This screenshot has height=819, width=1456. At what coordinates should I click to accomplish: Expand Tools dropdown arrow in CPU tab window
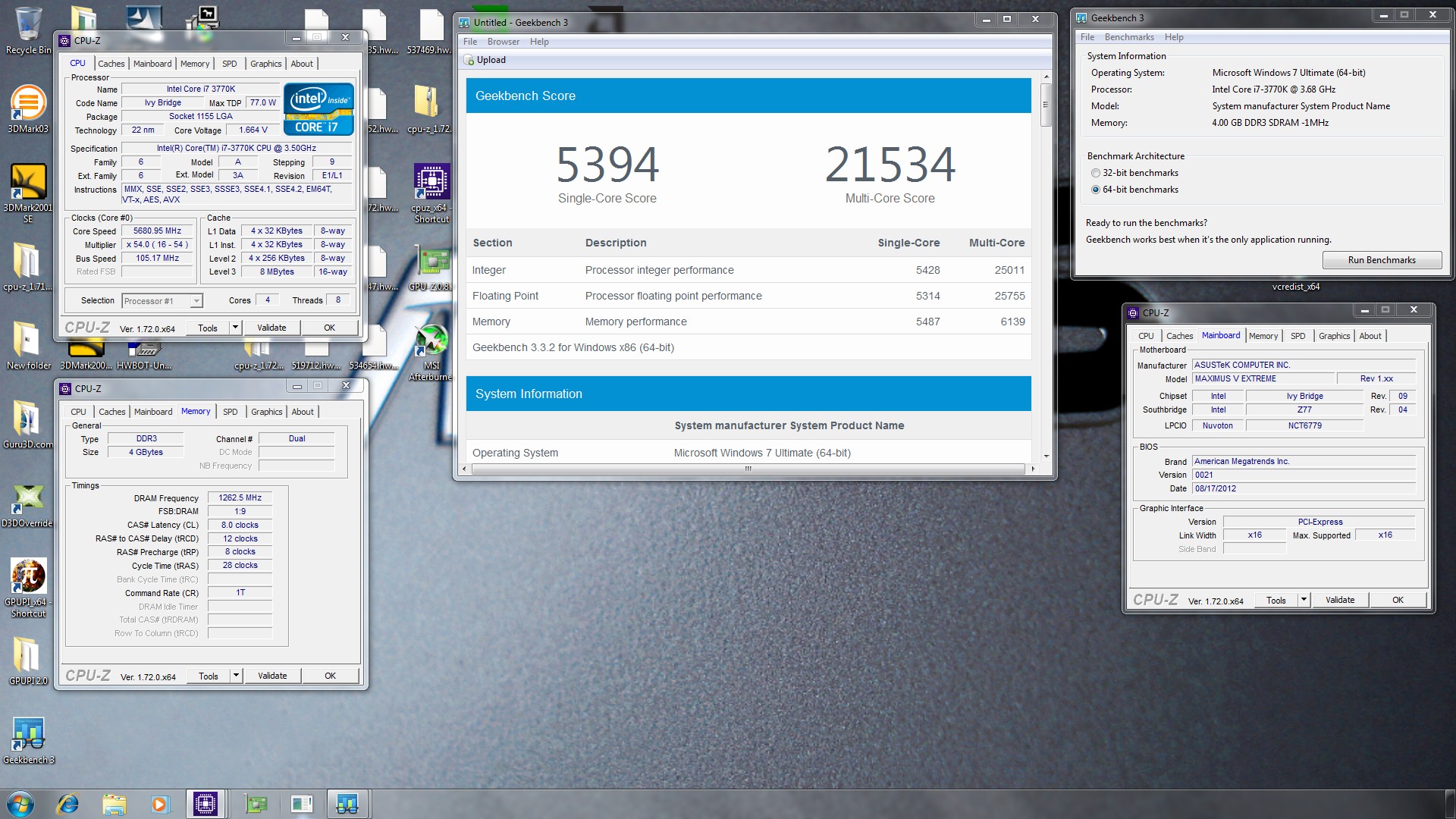tap(236, 328)
